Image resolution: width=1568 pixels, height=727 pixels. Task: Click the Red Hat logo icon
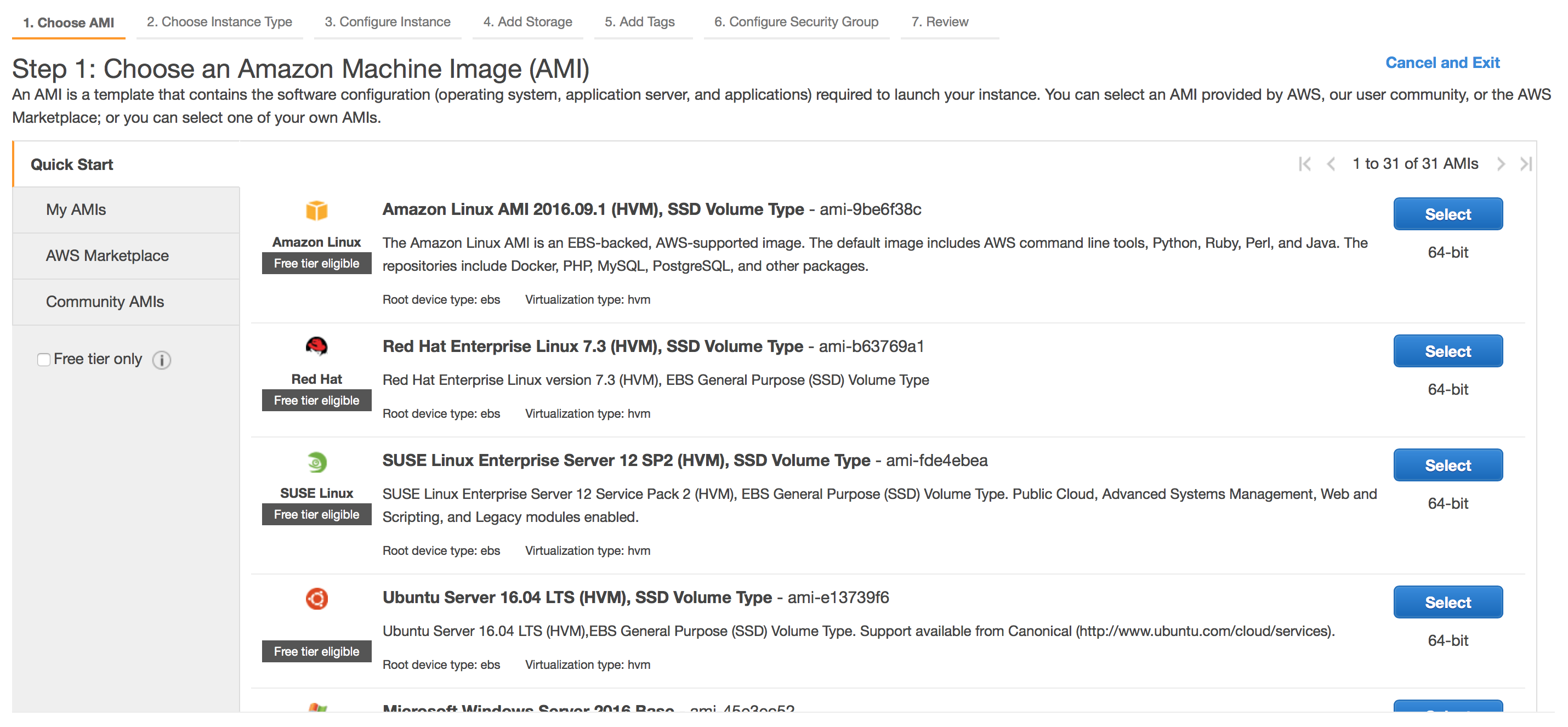[x=316, y=347]
